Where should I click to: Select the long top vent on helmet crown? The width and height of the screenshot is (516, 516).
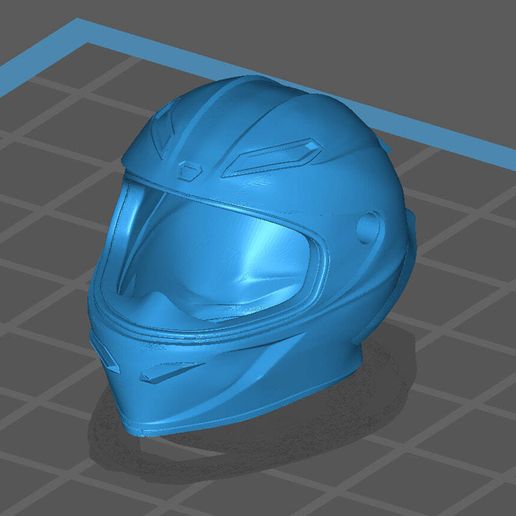pyautogui.click(x=272, y=157)
